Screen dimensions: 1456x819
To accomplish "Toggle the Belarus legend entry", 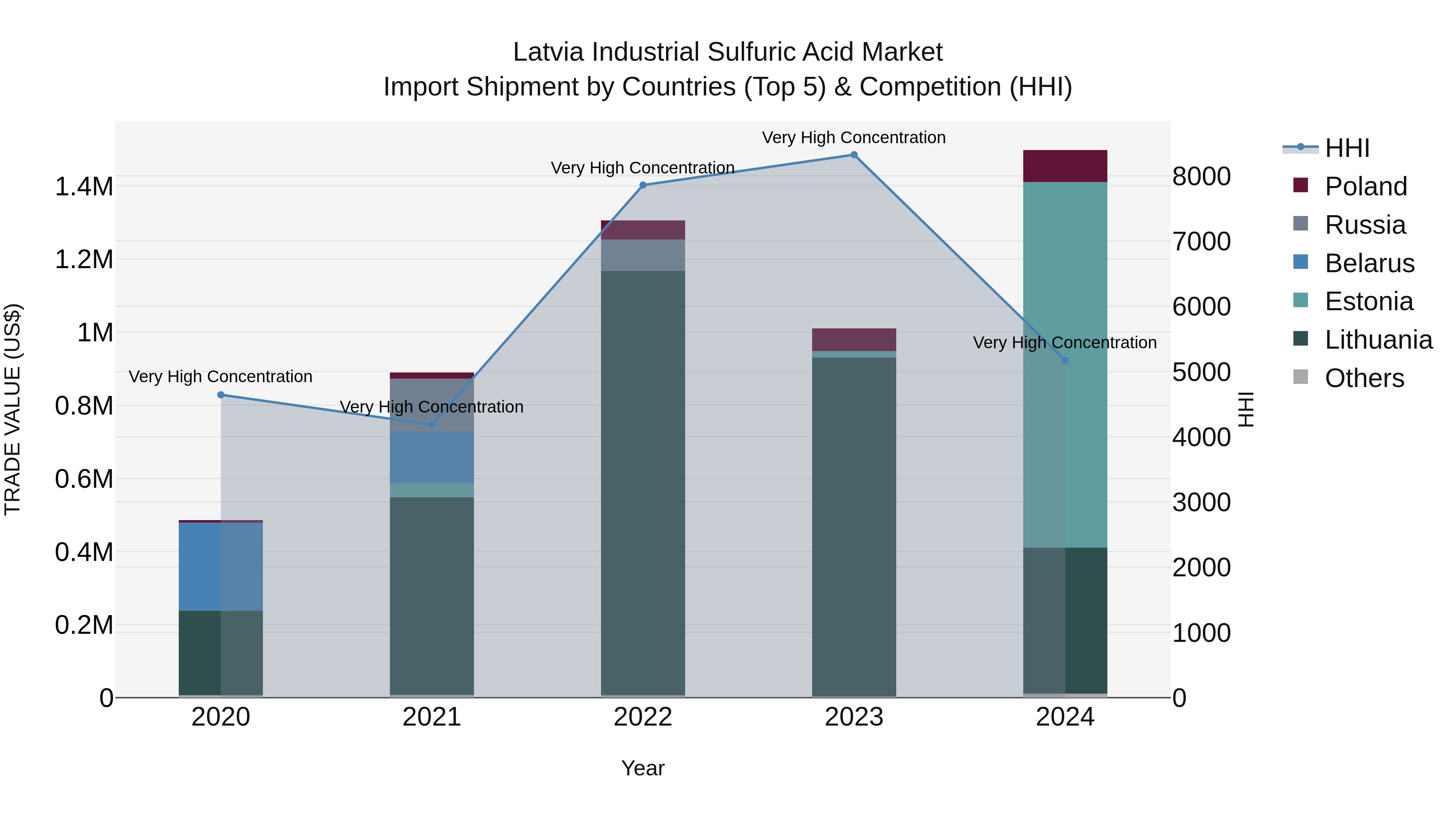I will coord(1354,263).
